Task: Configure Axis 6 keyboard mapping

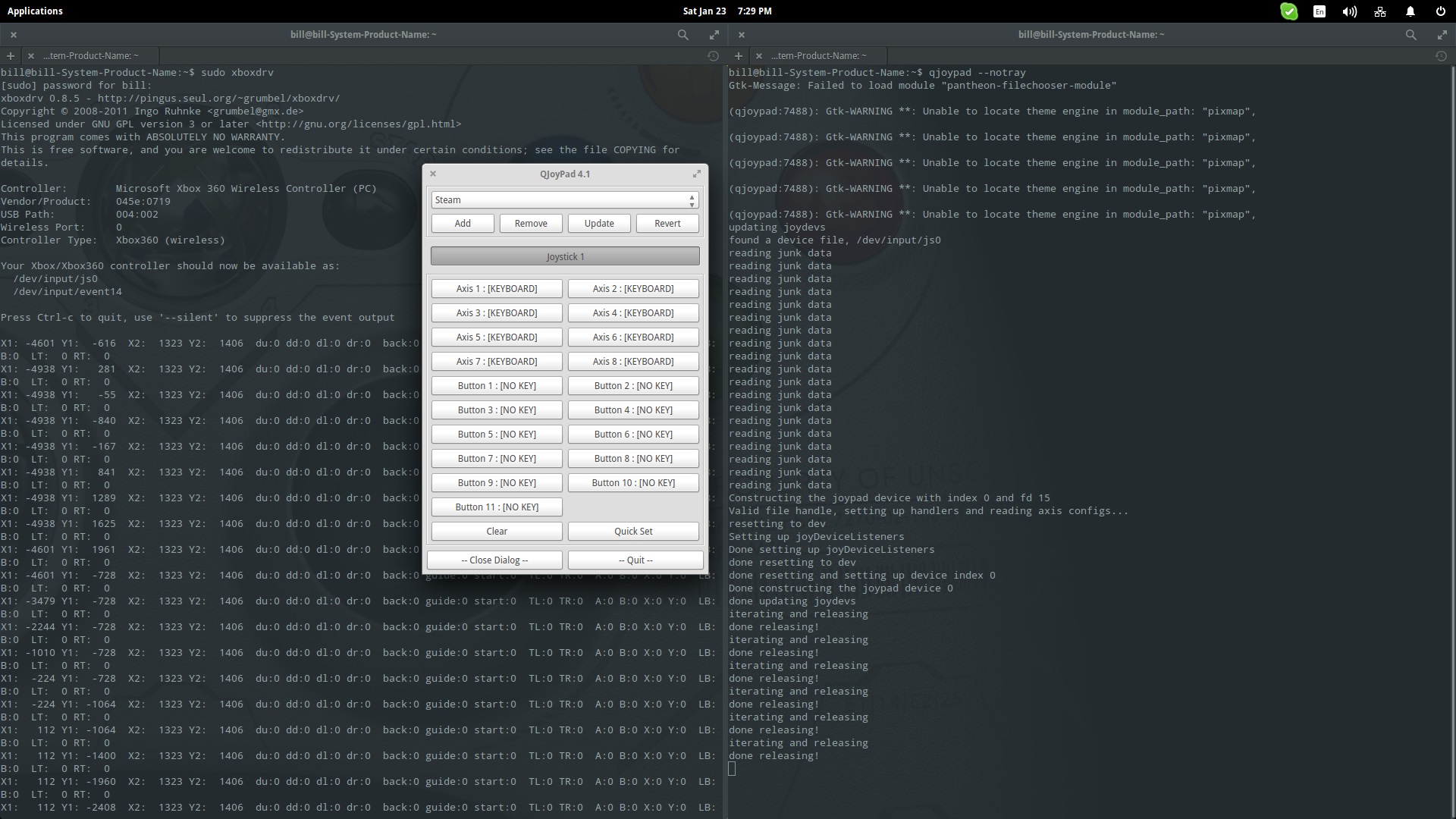Action: (x=633, y=337)
